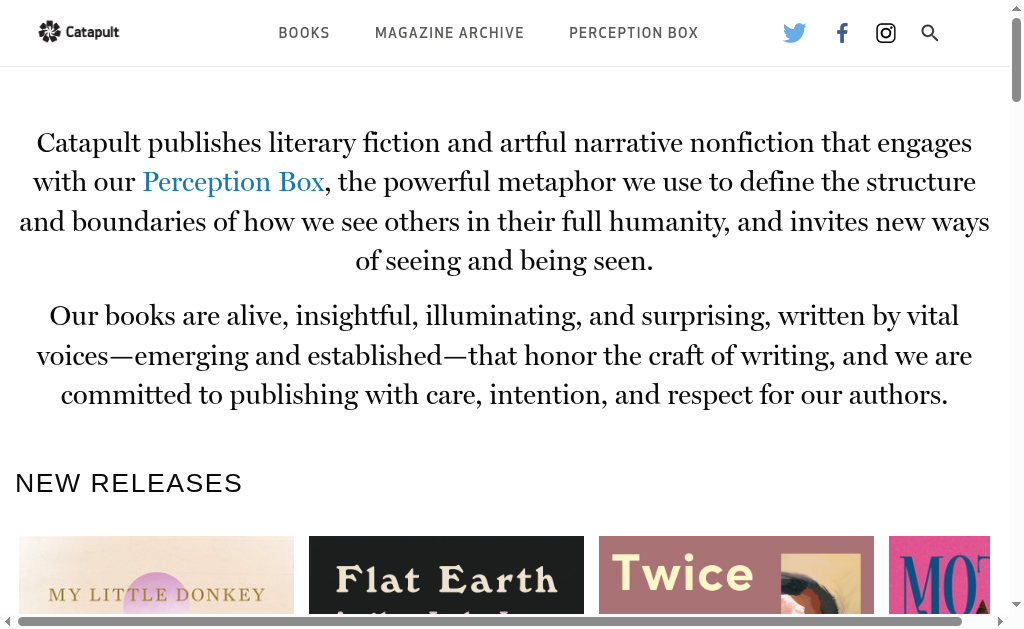Open the Magazine Archive menu item
The height and width of the screenshot is (629, 1024).
click(x=449, y=33)
